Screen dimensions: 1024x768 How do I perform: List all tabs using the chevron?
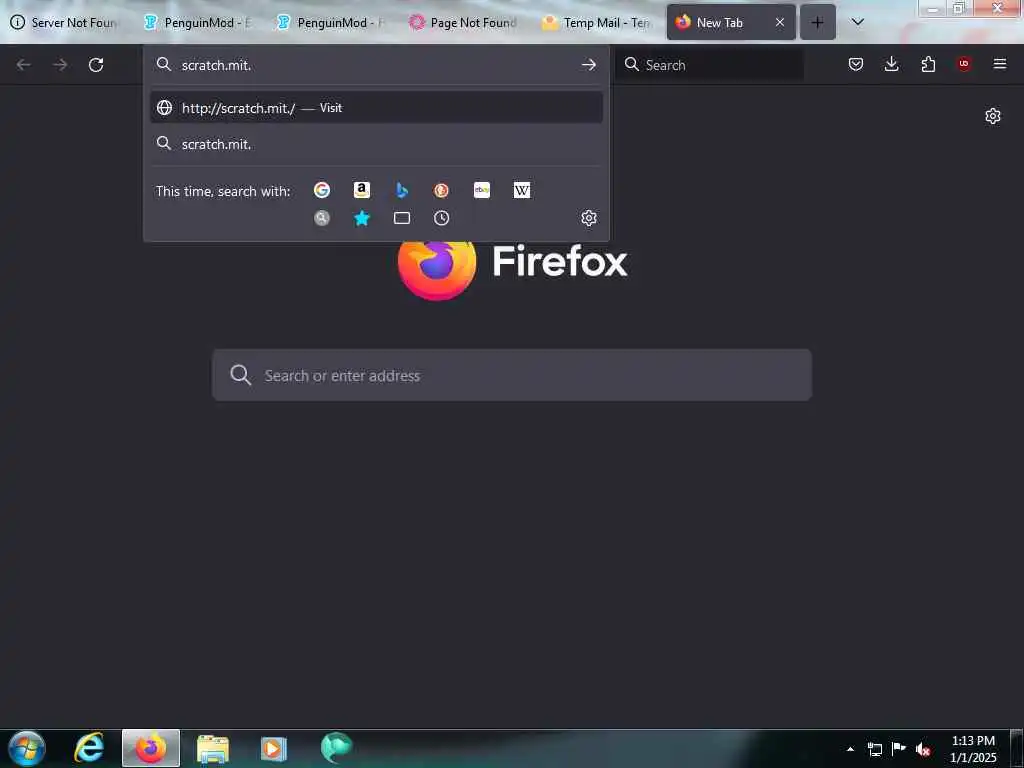[857, 22]
